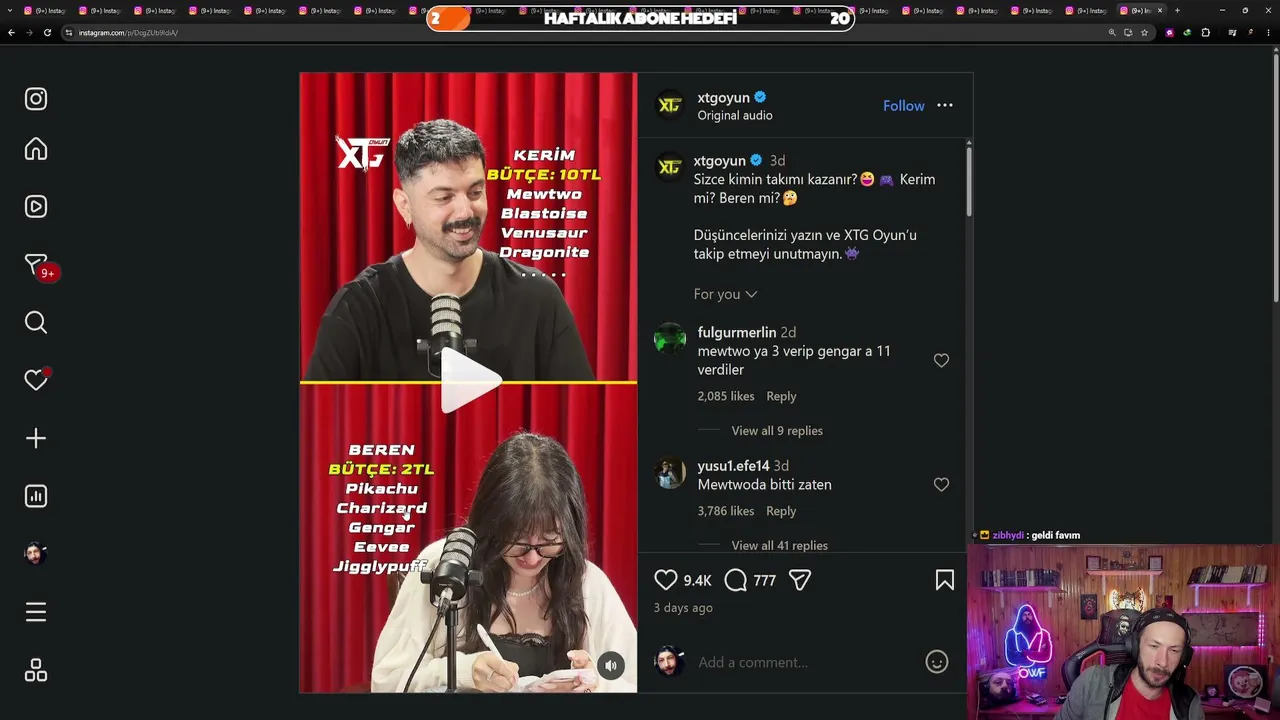Viewport: 1280px width, 720px height.
Task: Zoom via the magnifier in address bar
Action: pos(1112,33)
